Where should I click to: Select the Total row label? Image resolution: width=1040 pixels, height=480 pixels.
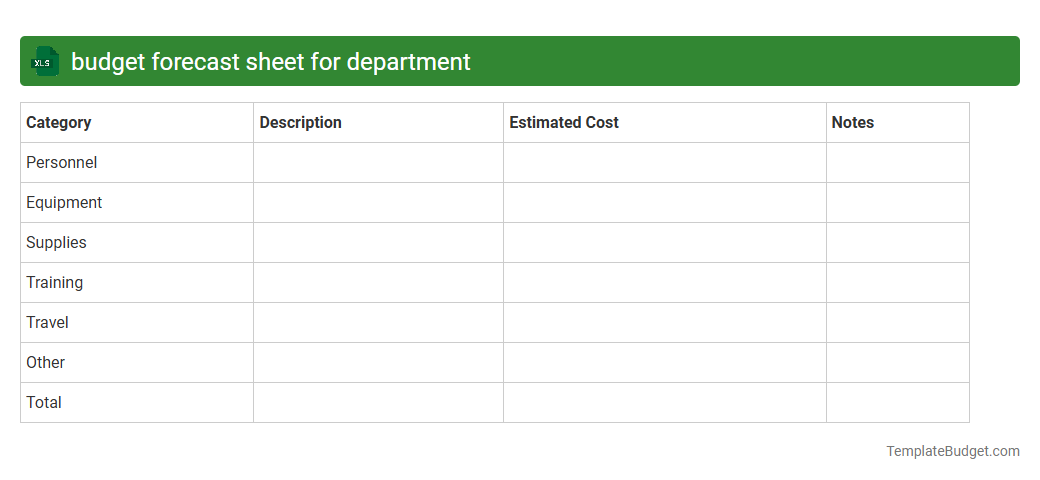(x=44, y=402)
